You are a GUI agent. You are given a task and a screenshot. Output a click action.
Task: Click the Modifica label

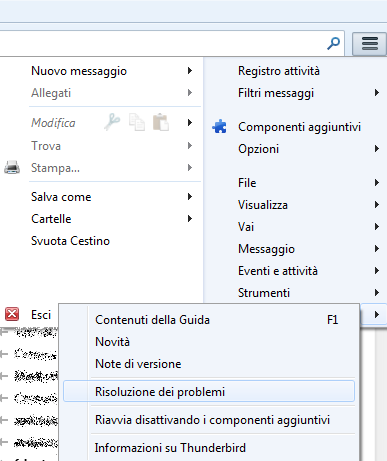point(53,123)
